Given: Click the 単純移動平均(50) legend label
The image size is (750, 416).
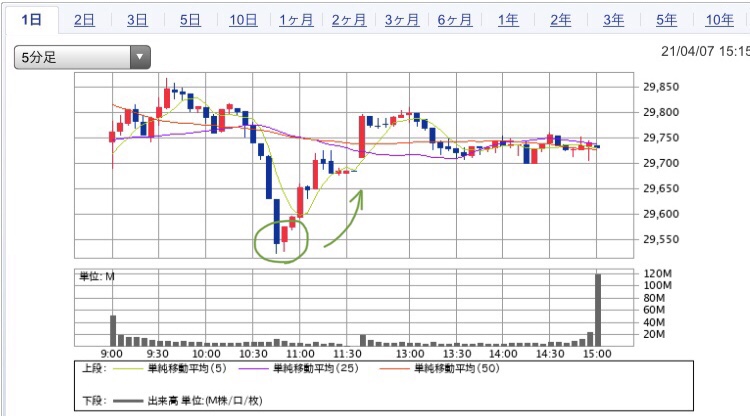Looking at the screenshot, I should point(457,368).
